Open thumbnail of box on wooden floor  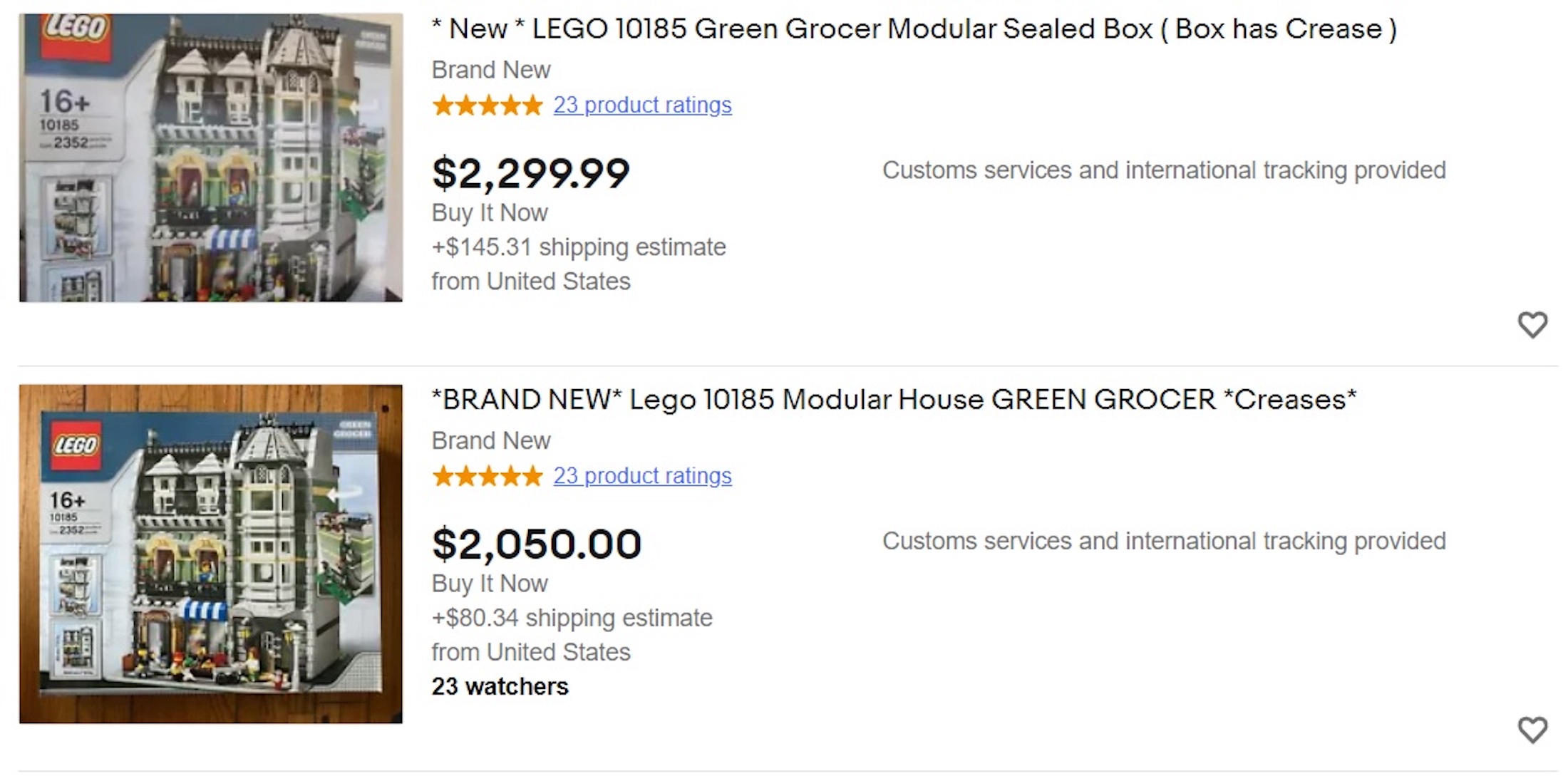pyautogui.click(x=211, y=554)
